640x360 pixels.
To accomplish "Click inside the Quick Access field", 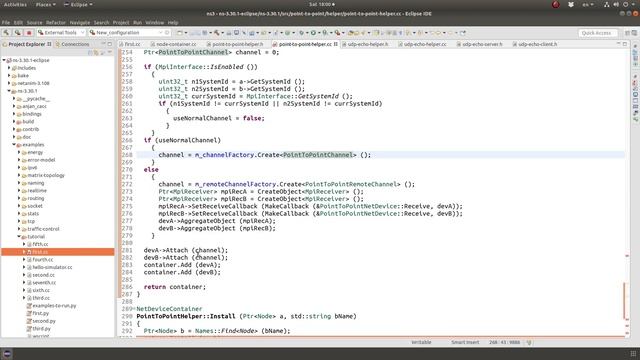I will [x=597, y=33].
